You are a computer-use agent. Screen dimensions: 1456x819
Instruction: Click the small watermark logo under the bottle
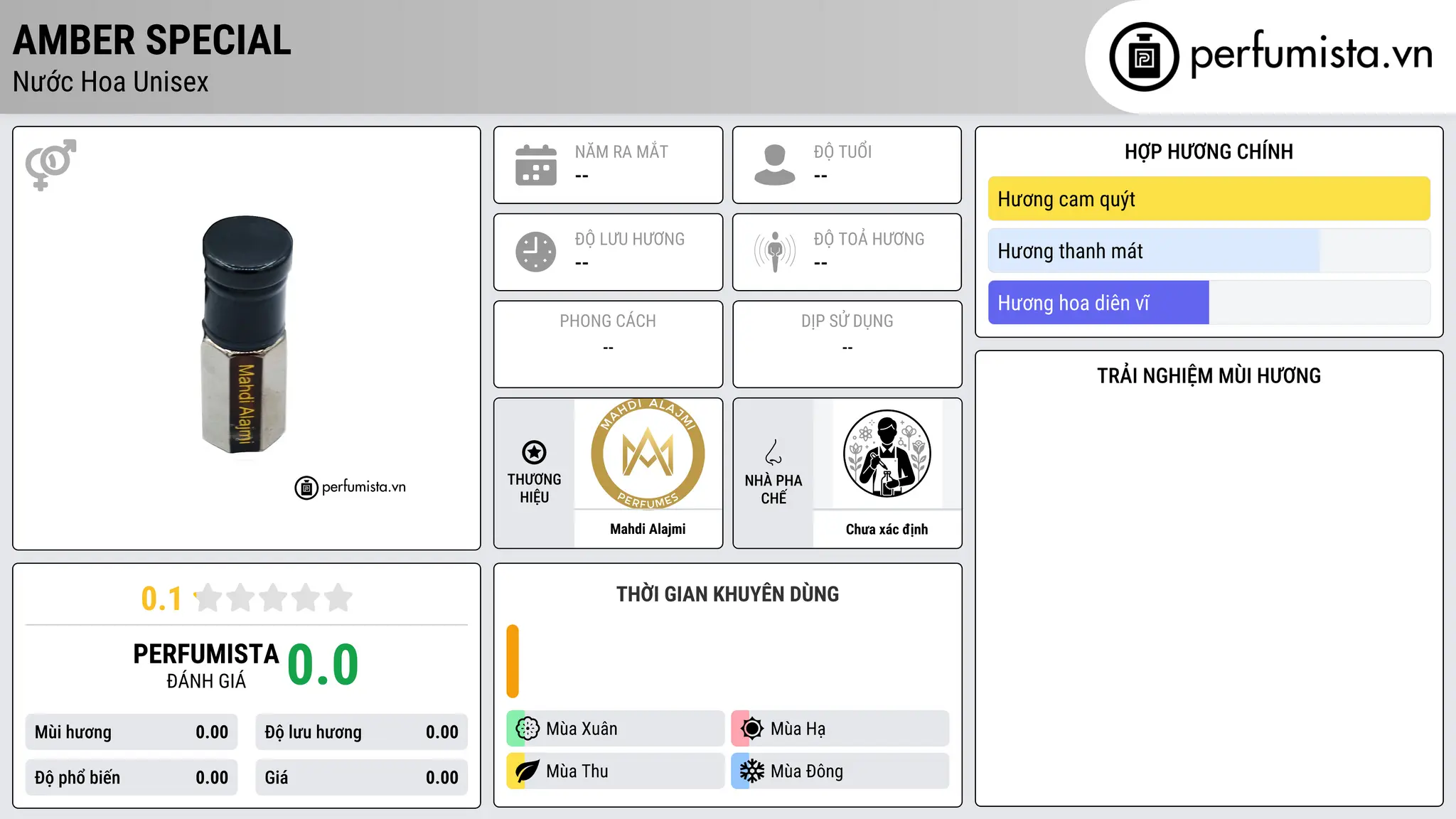[x=350, y=487]
